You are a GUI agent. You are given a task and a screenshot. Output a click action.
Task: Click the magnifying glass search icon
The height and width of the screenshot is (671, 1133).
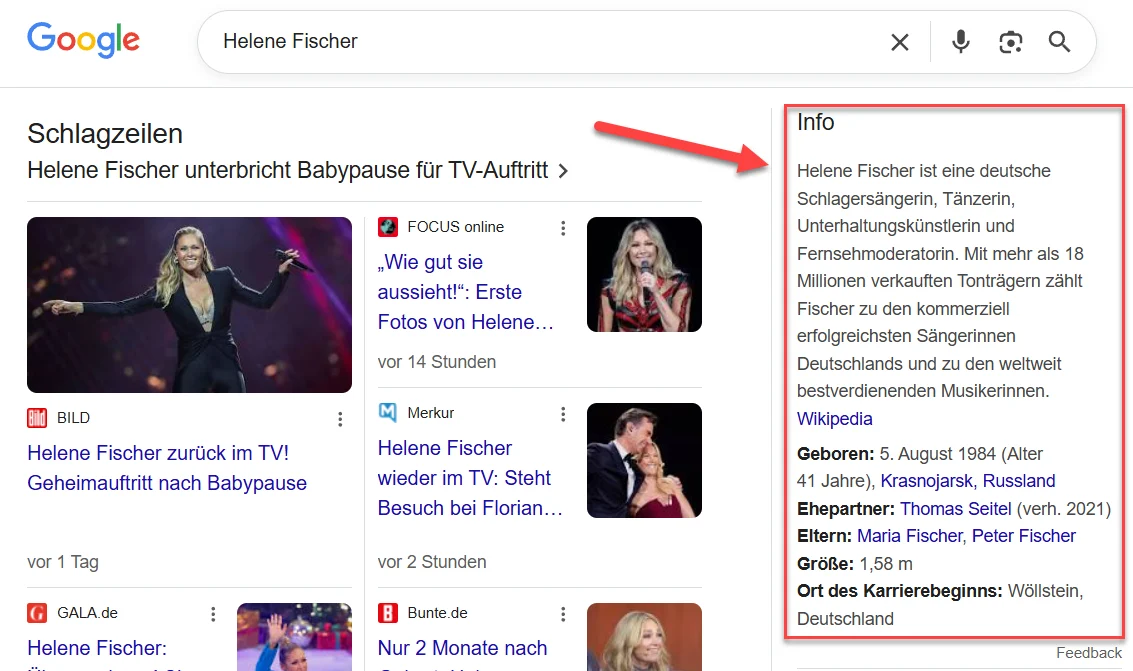pyautogui.click(x=1059, y=42)
